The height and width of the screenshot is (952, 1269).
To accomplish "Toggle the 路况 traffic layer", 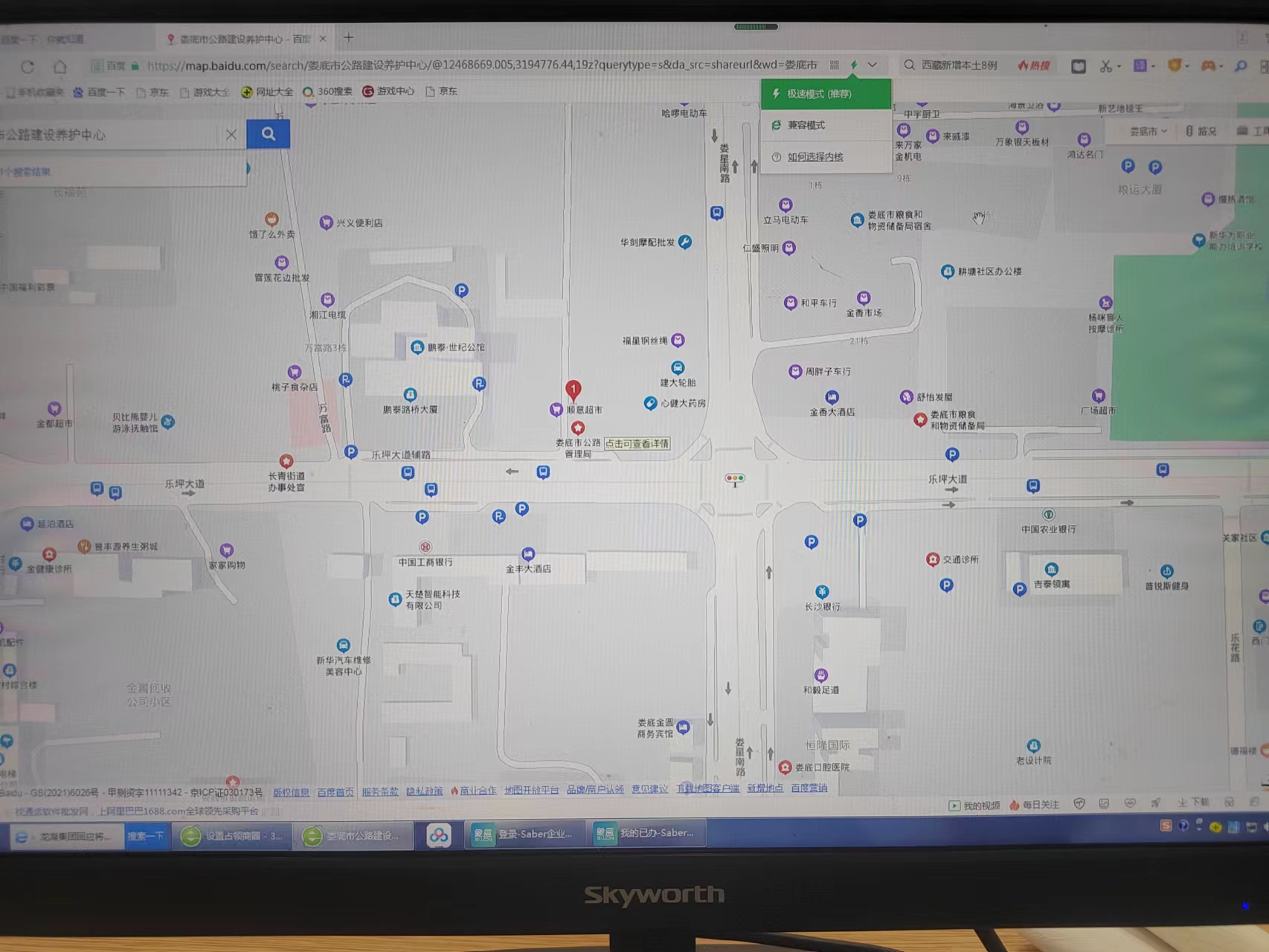I will pyautogui.click(x=1201, y=132).
